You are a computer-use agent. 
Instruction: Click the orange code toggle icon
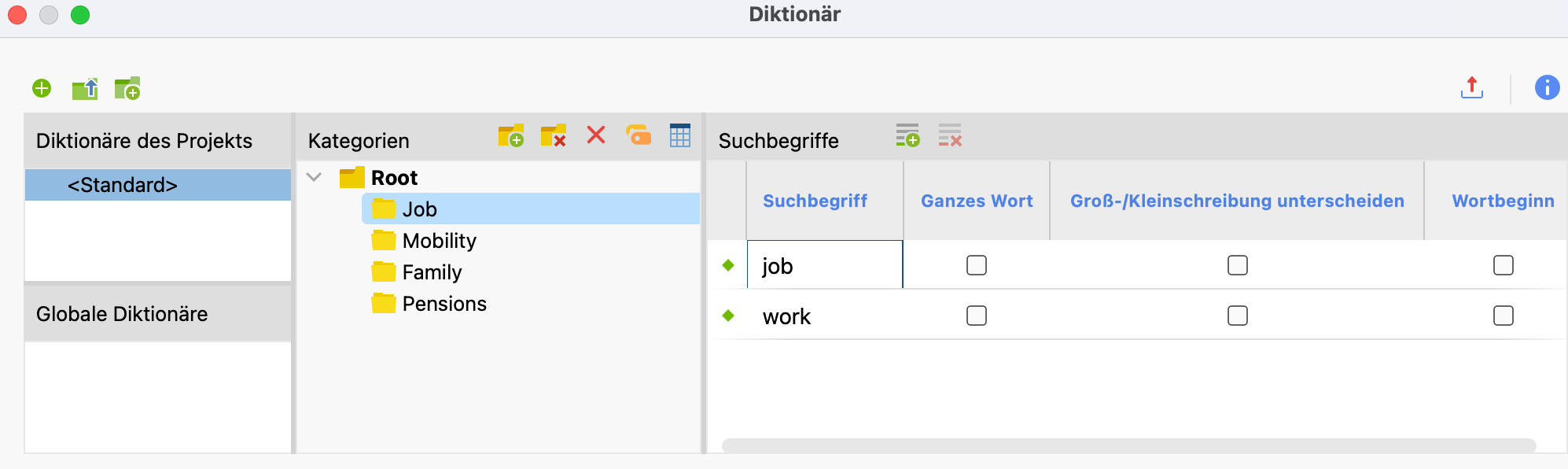pyautogui.click(x=639, y=135)
